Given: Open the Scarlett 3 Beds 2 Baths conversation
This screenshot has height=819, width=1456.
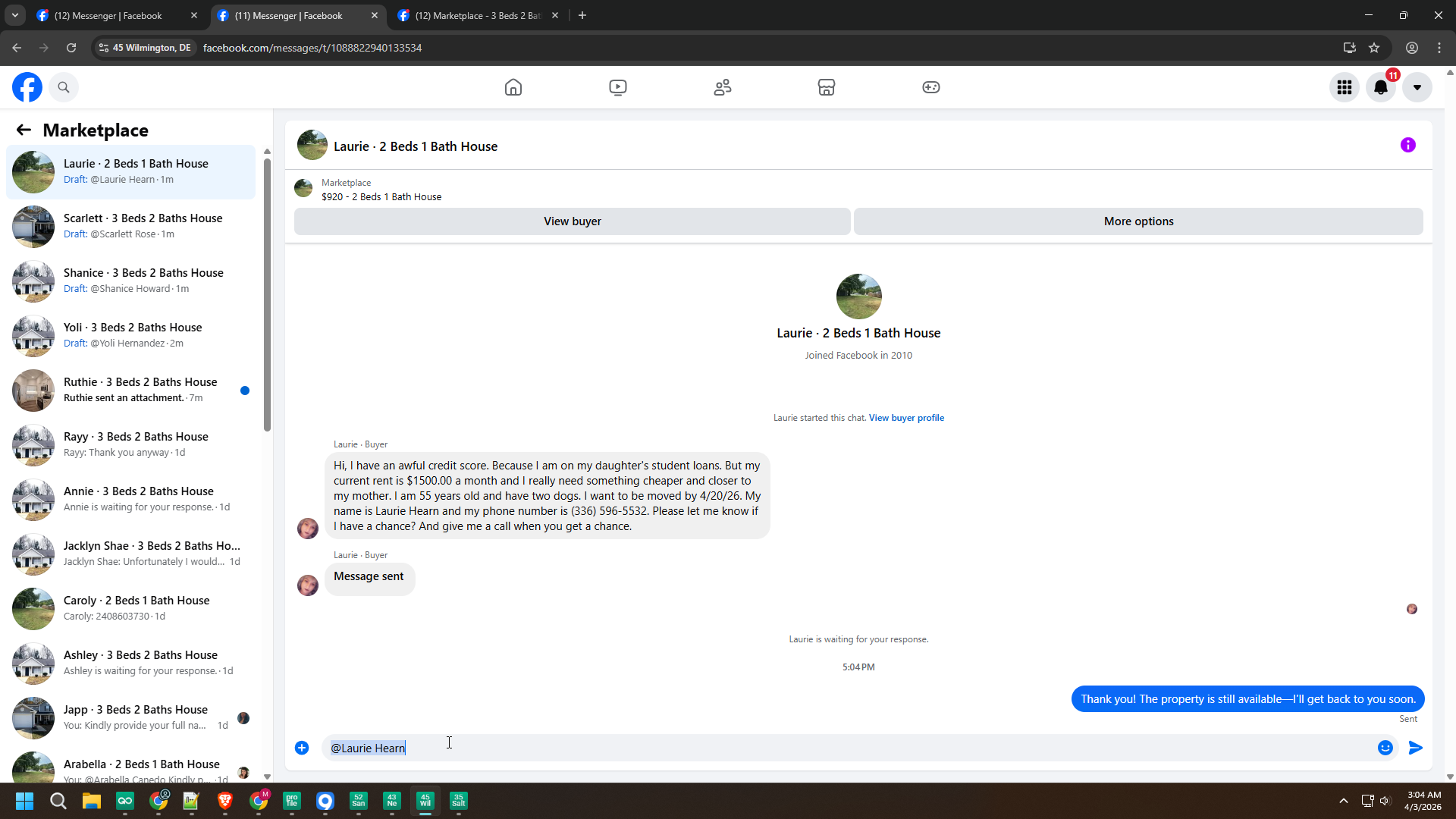Looking at the screenshot, I should pos(131,226).
